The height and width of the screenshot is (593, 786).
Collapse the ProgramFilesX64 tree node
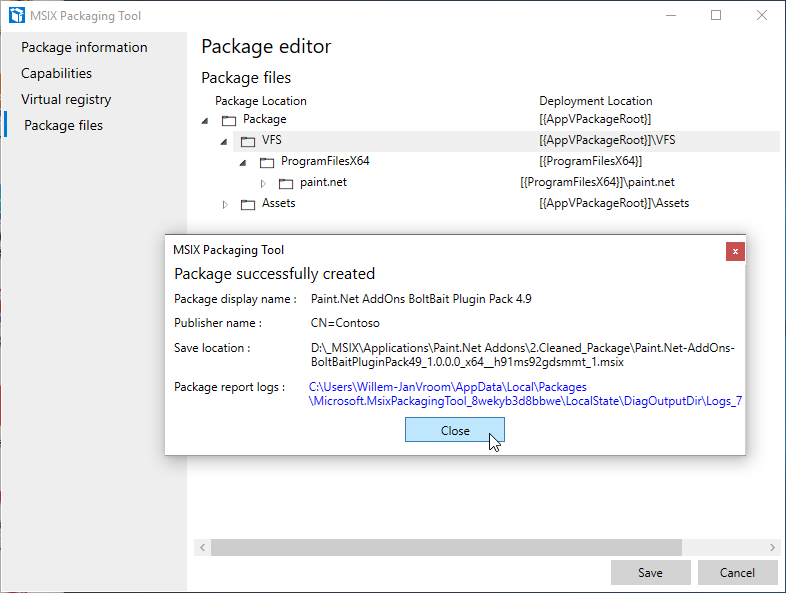coord(243,162)
